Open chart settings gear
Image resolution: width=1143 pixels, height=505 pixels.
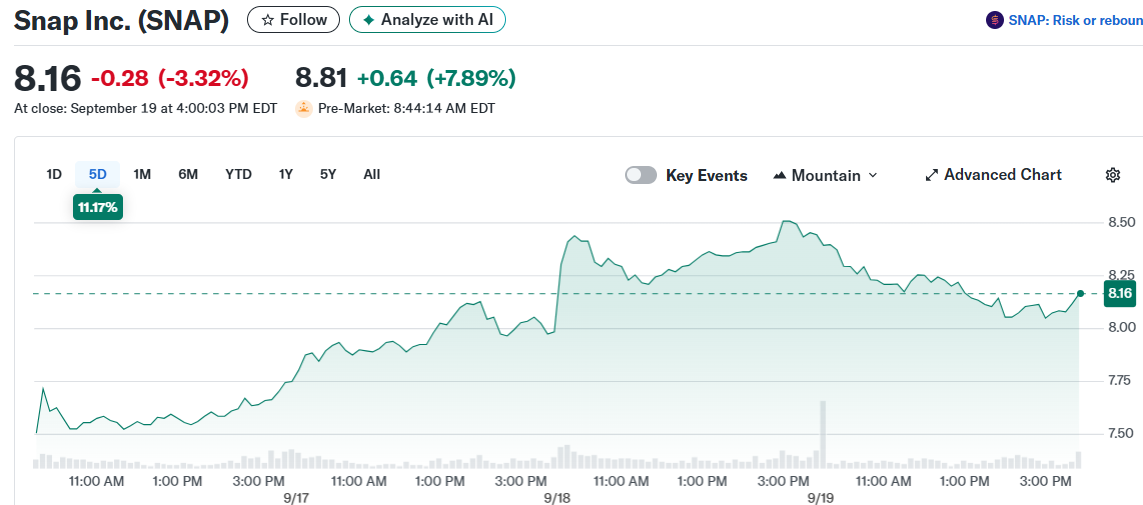pos(1112,175)
